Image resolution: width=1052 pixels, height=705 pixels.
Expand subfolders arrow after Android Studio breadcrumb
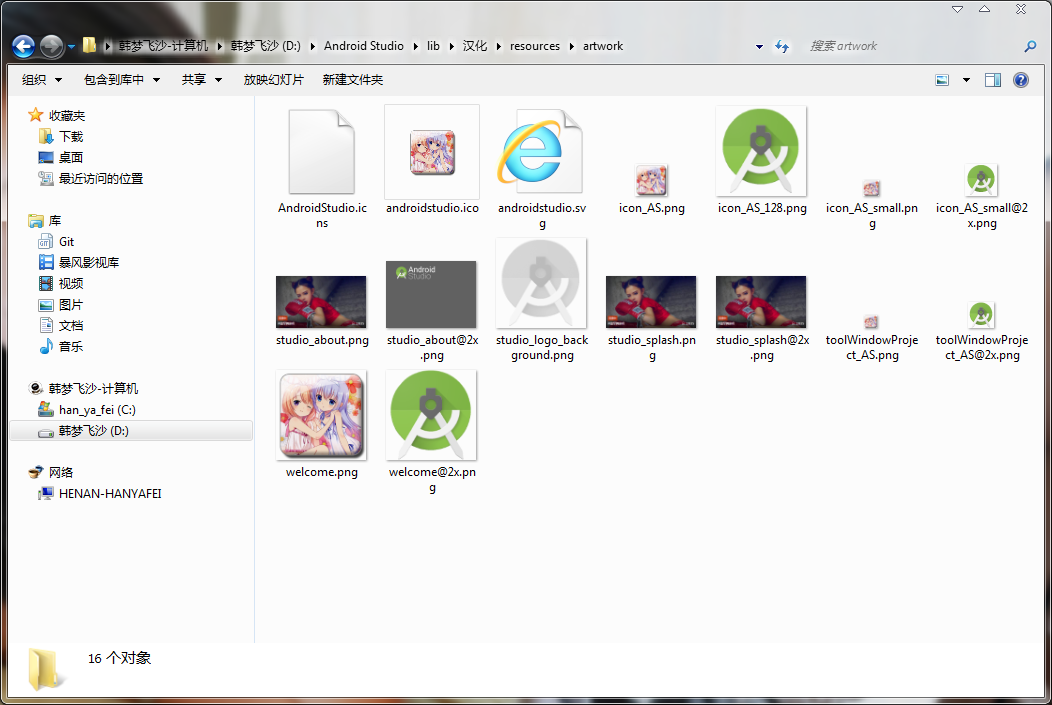(x=415, y=46)
